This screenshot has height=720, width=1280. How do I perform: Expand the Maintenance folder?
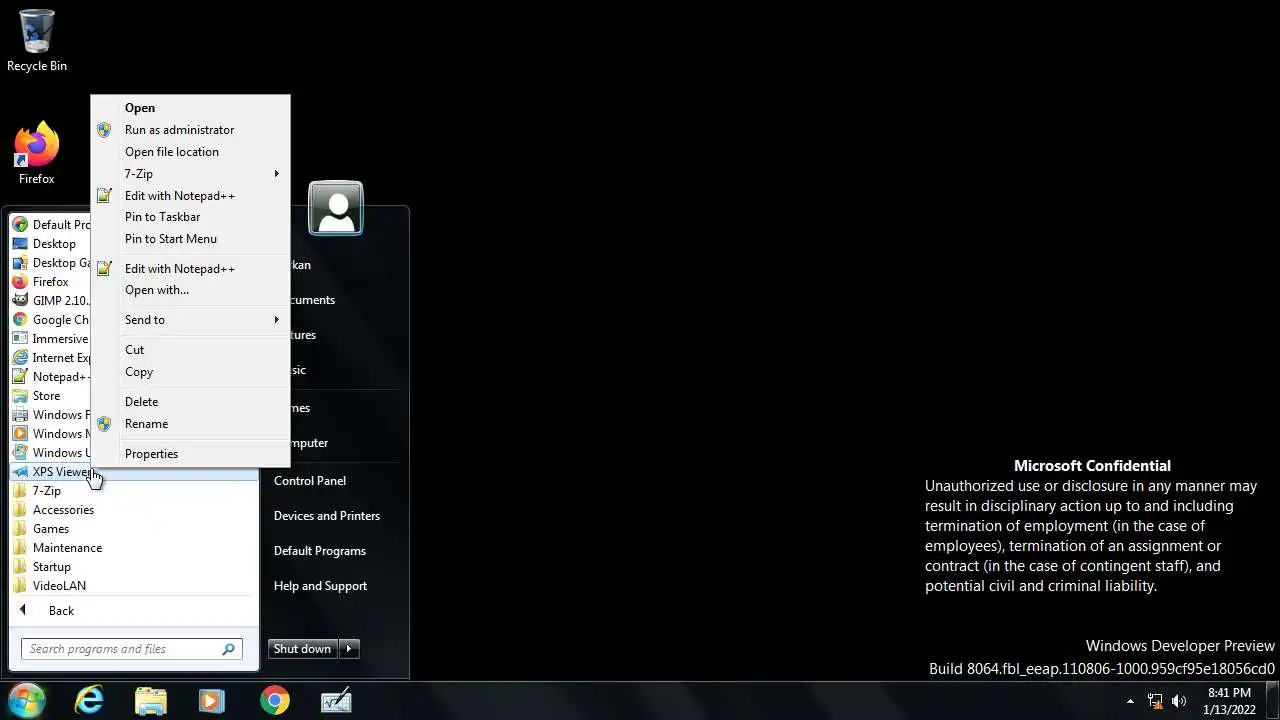click(x=133, y=548)
